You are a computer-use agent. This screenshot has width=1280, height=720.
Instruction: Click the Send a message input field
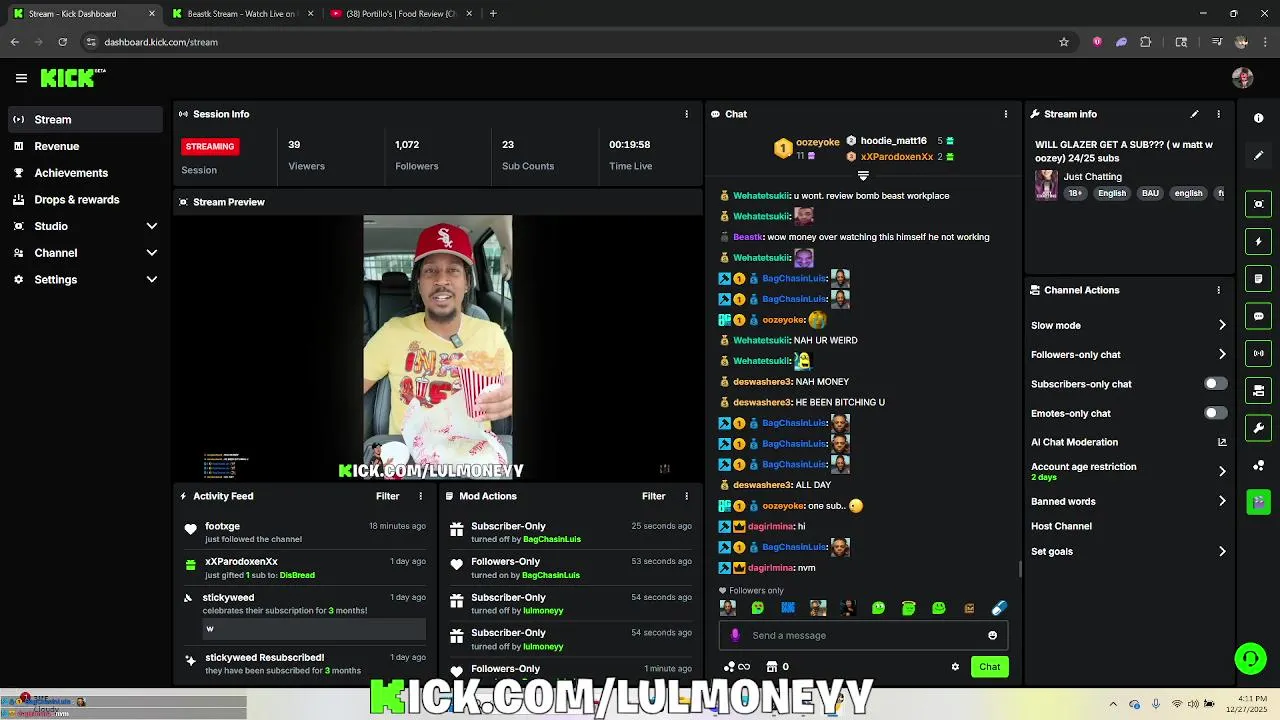click(x=863, y=635)
